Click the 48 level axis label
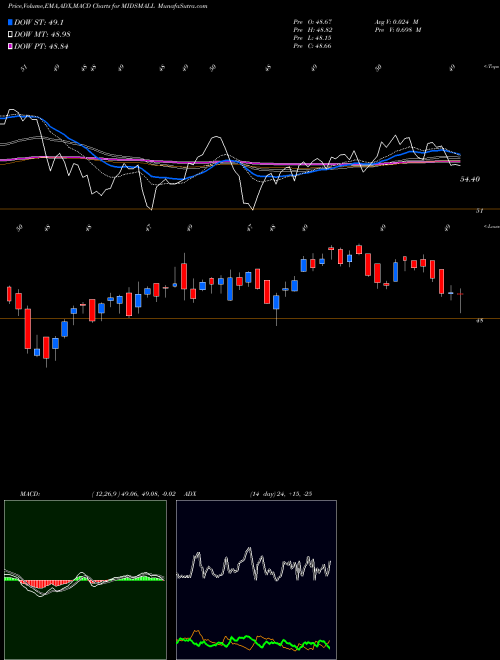The image size is (500, 660). pos(479,321)
